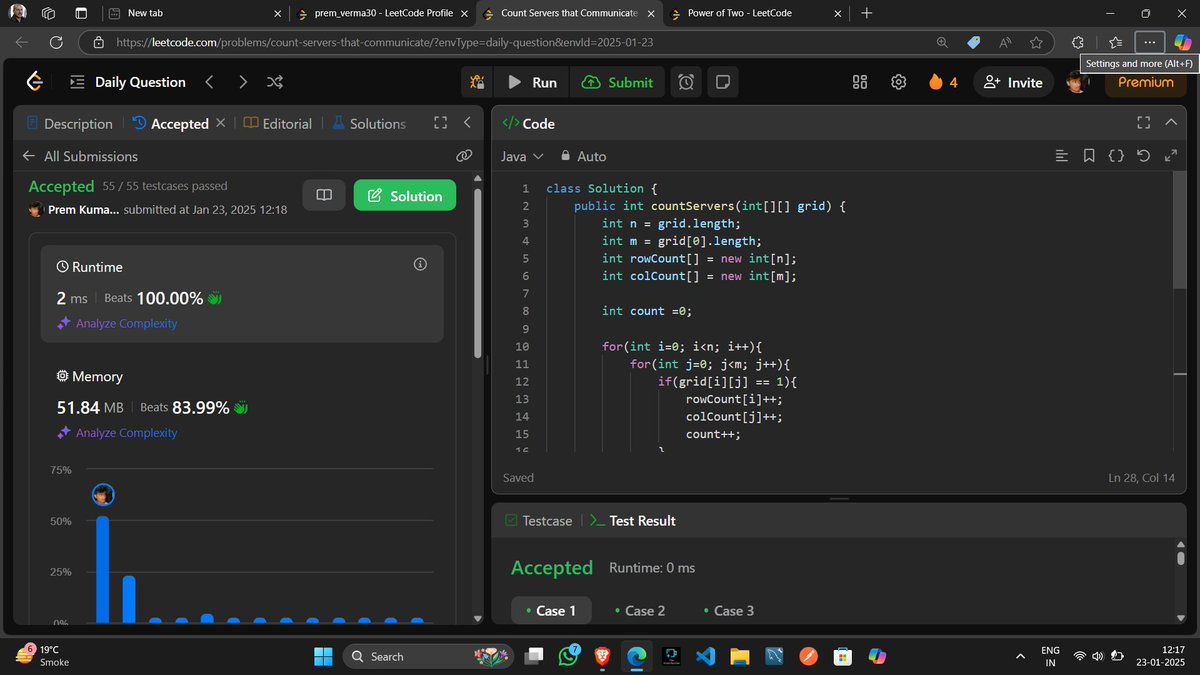The width and height of the screenshot is (1200, 675).
Task: Switch to the Solutions tab
Action: tap(369, 123)
